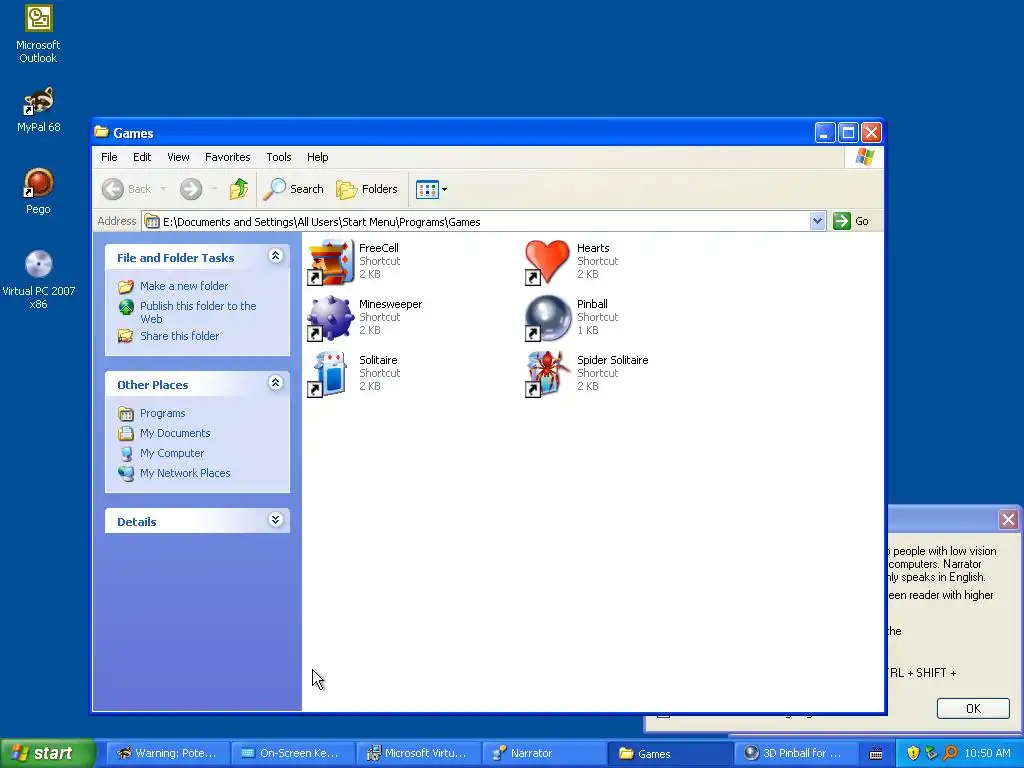Select the Minesweeper shortcut icon
Viewport: 1024px width, 768px height.
(331, 318)
